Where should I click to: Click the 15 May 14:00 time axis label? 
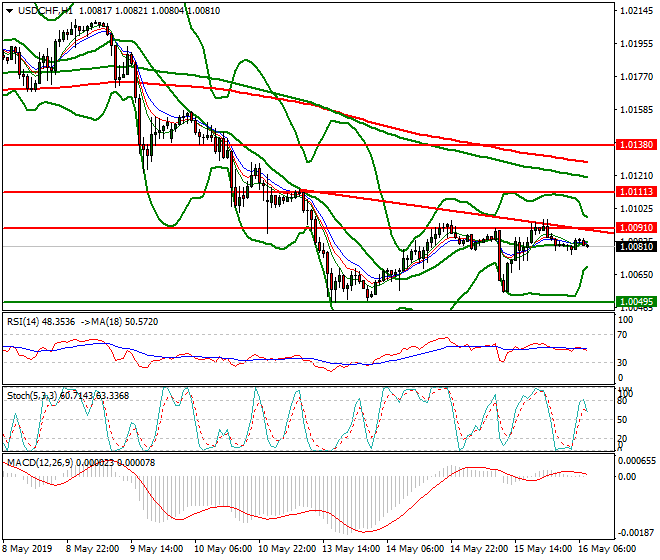[x=543, y=549]
